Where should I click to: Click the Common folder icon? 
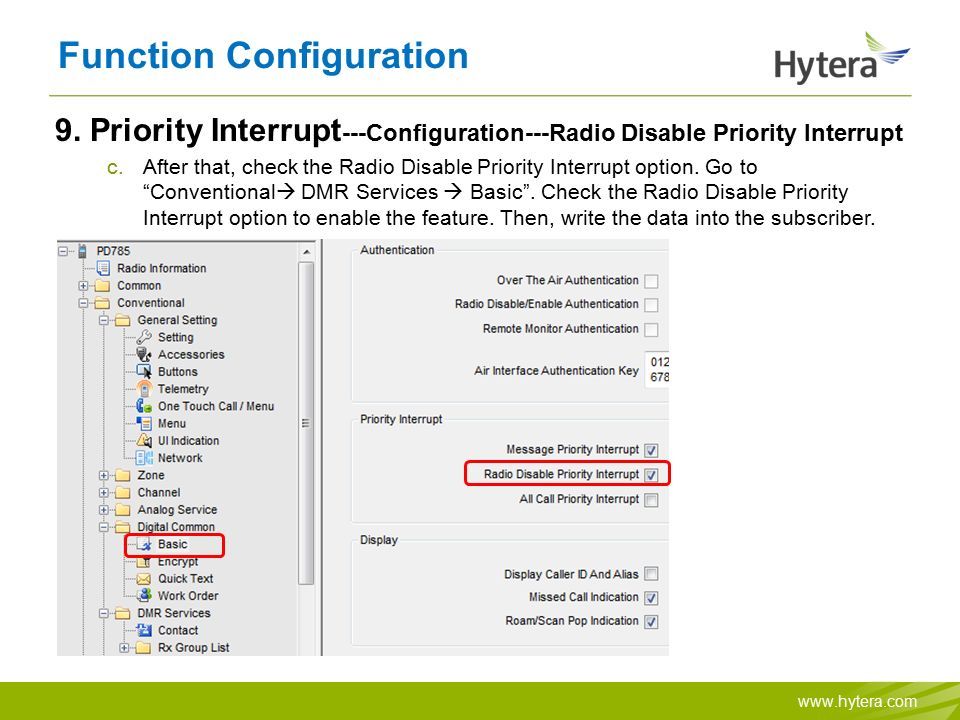tap(102, 286)
